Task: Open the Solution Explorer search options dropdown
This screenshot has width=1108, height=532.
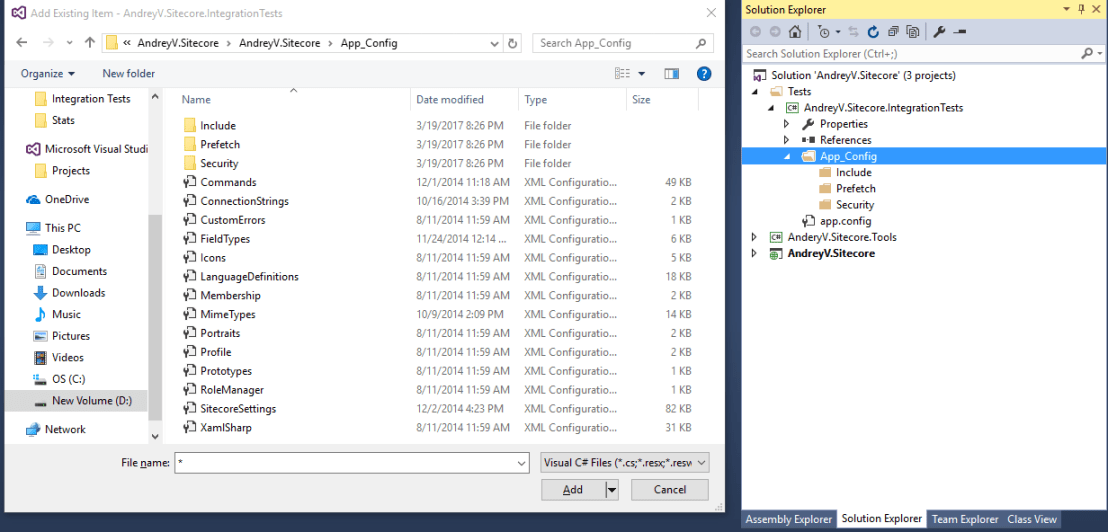Action: (x=1100, y=54)
